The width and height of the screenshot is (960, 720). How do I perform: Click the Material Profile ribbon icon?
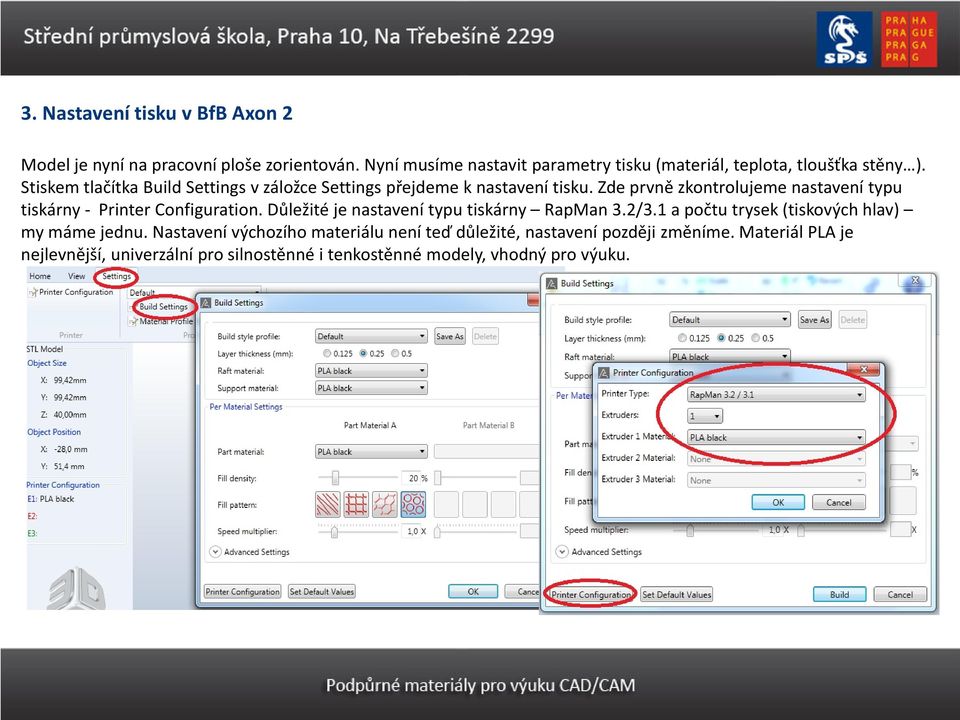tap(133, 321)
